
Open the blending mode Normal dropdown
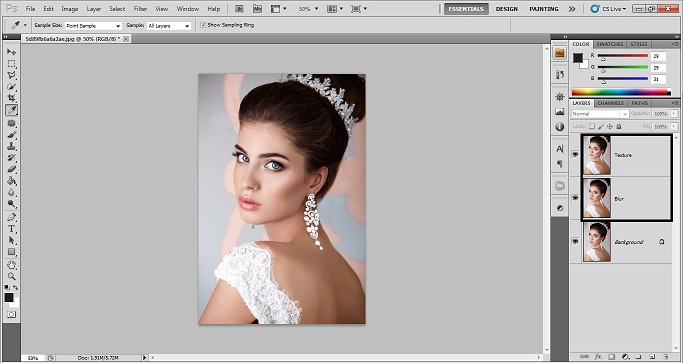(x=600, y=114)
